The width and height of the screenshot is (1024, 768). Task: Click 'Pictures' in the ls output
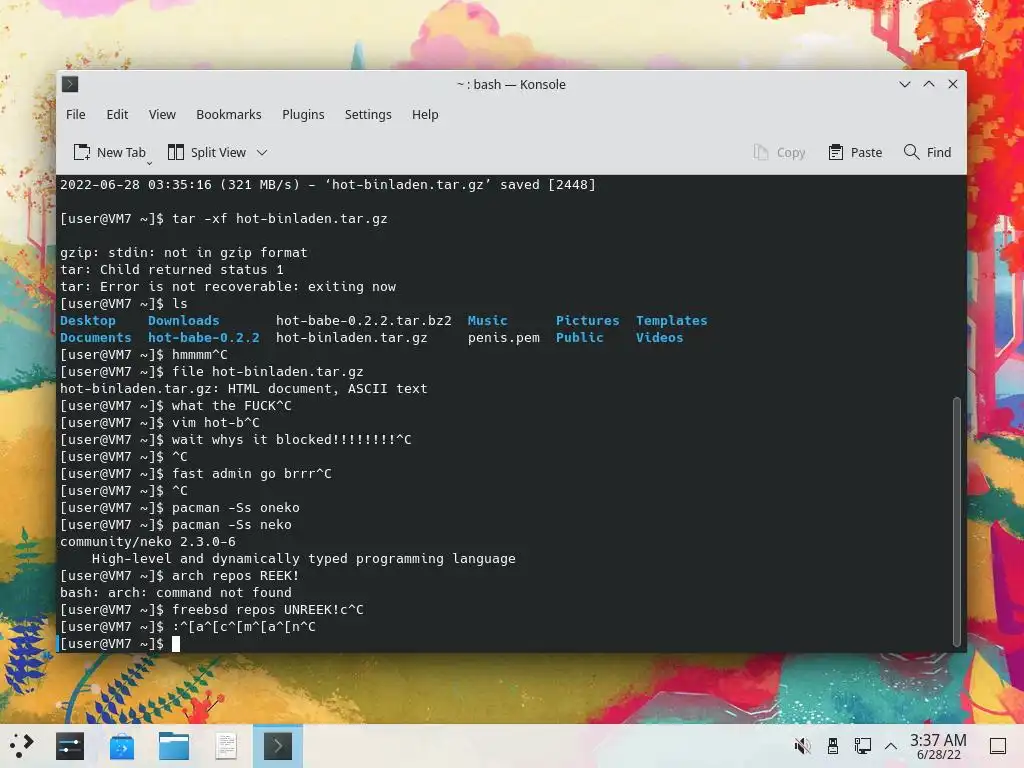(587, 321)
